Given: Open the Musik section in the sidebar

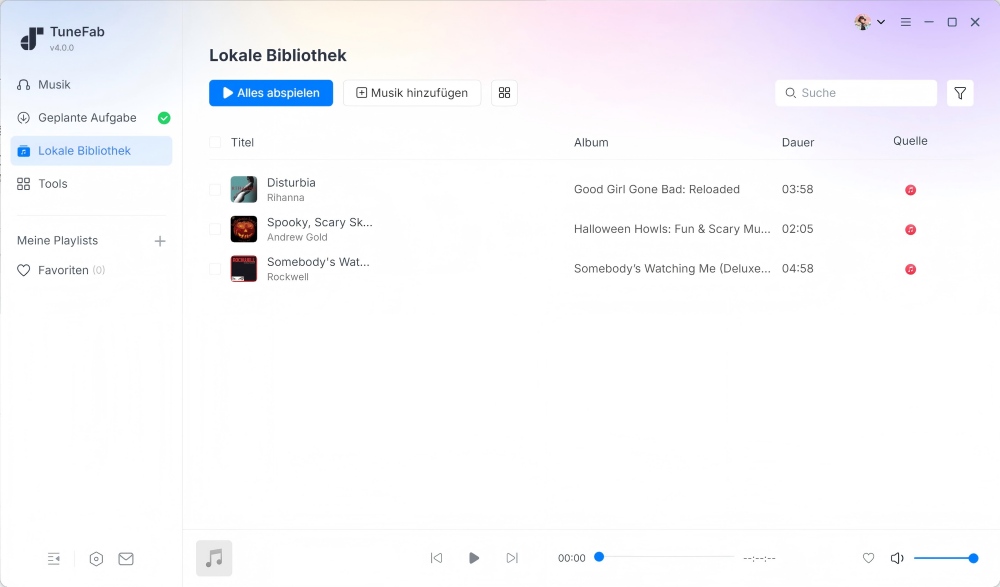Looking at the screenshot, I should [x=55, y=84].
